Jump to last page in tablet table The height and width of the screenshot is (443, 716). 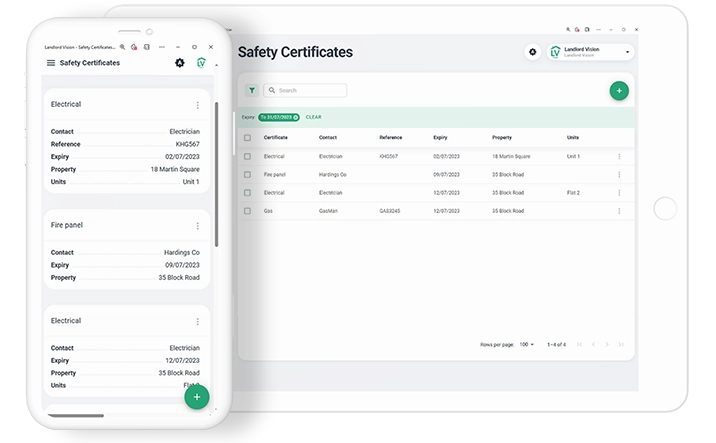(621, 344)
